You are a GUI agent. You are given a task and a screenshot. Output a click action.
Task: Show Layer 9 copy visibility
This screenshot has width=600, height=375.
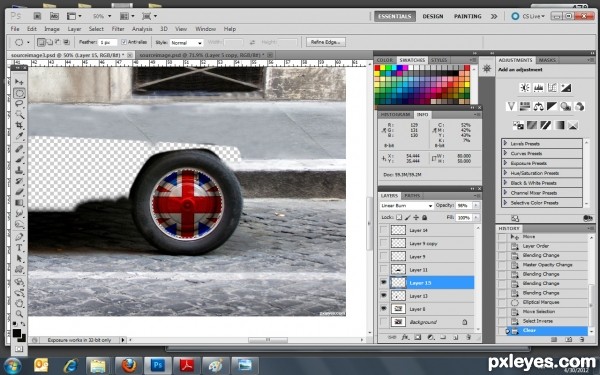[383, 243]
